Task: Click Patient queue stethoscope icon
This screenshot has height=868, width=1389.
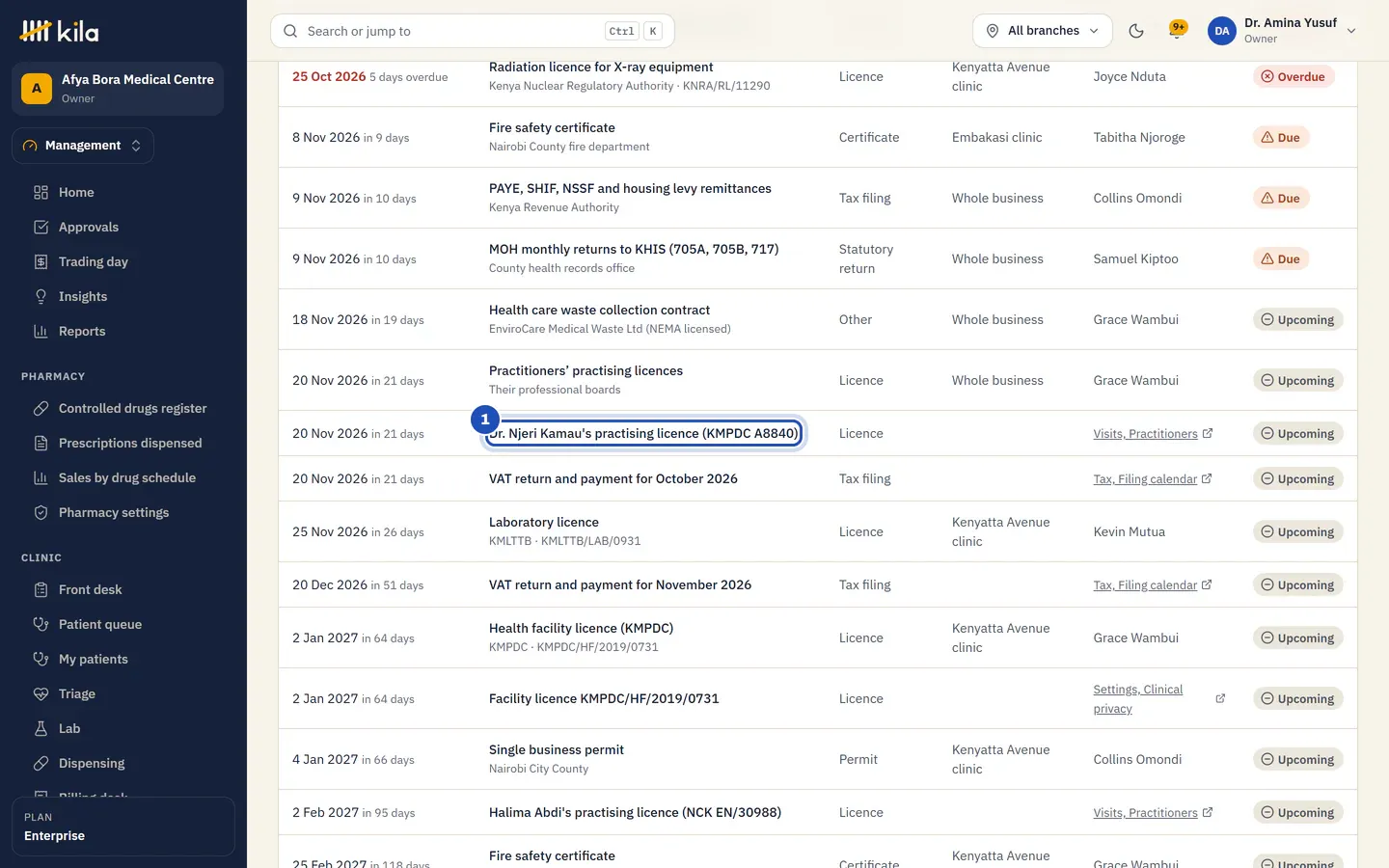Action: [x=41, y=624]
